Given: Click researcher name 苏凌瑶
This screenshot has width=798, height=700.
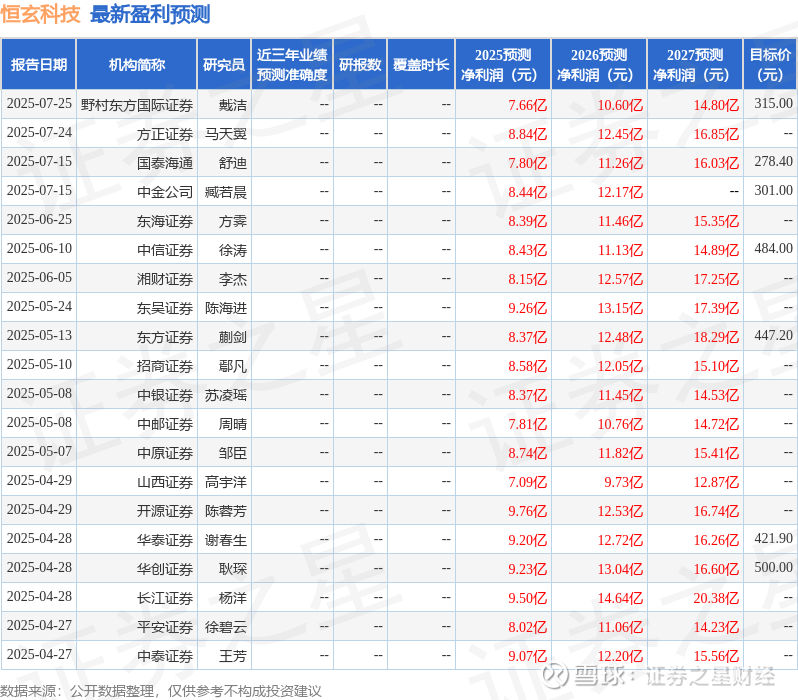Looking at the screenshot, I should click(226, 396).
